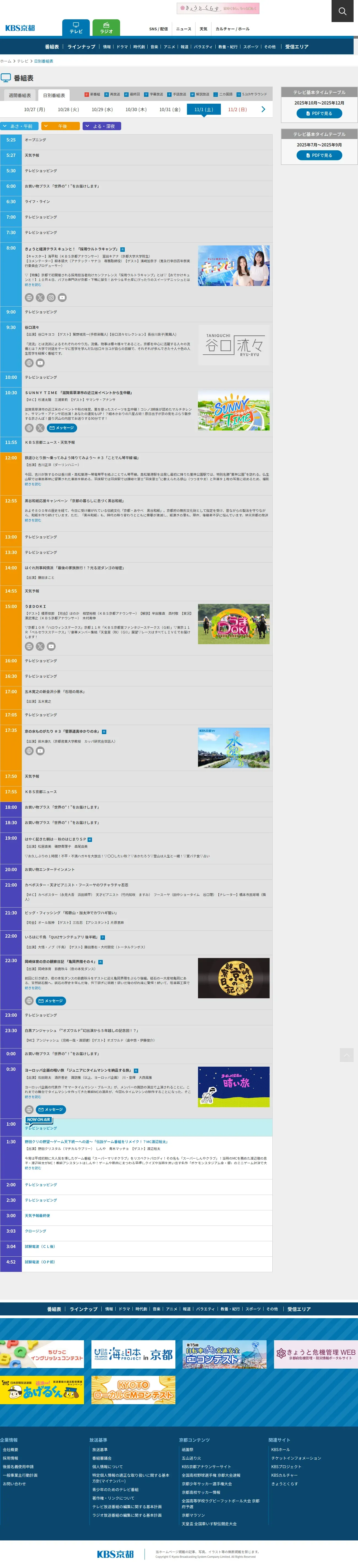Viewport: 358px width, 1568px height.
Task: Click テレビ breadcrumb link
Action: [23, 61]
